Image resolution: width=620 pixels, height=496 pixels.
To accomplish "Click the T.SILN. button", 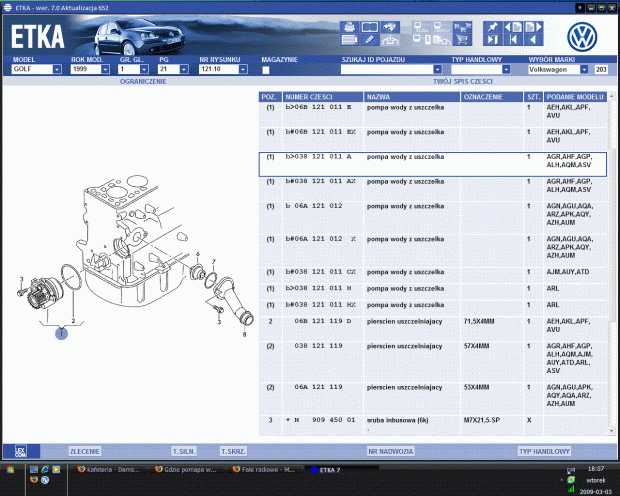I will (x=184, y=451).
